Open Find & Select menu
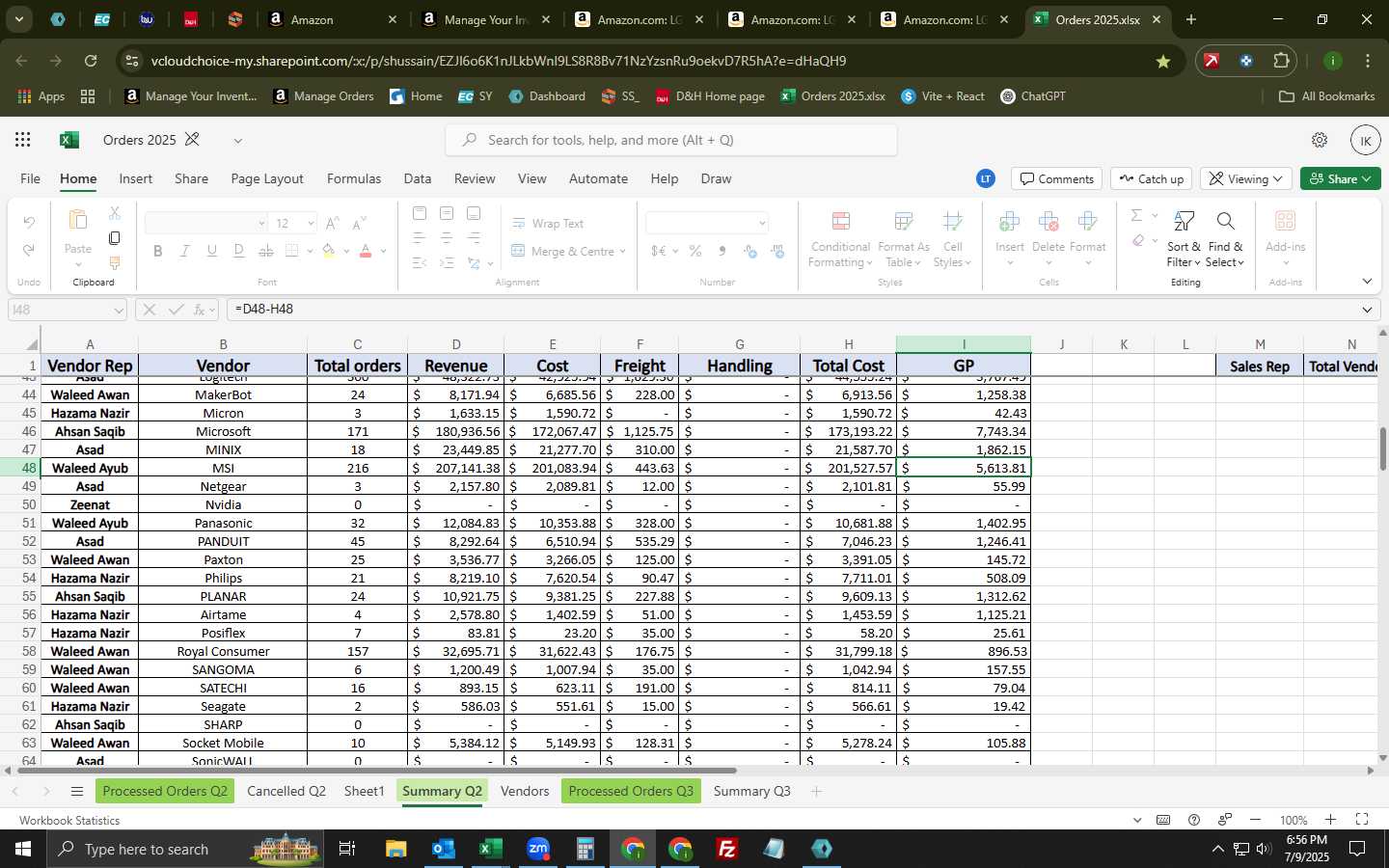 1225,240
